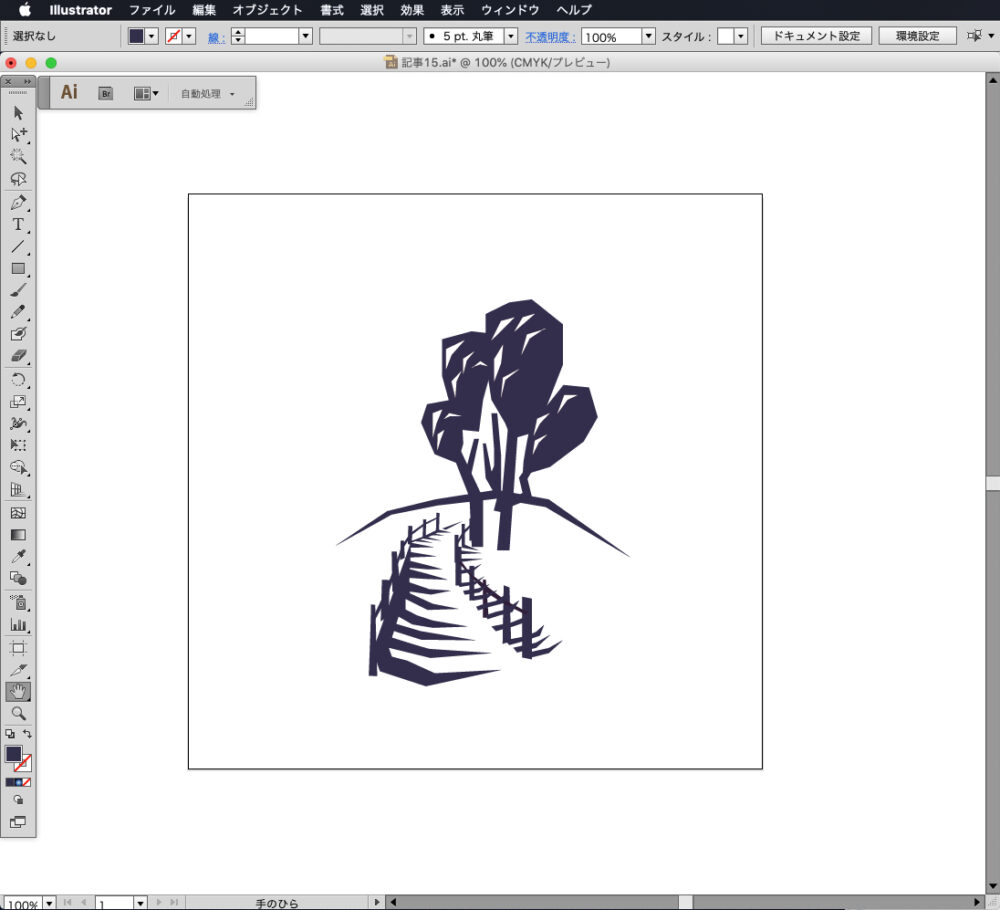The image size is (1000, 910).
Task: Click the 環境設定 button
Action: [x=917, y=36]
